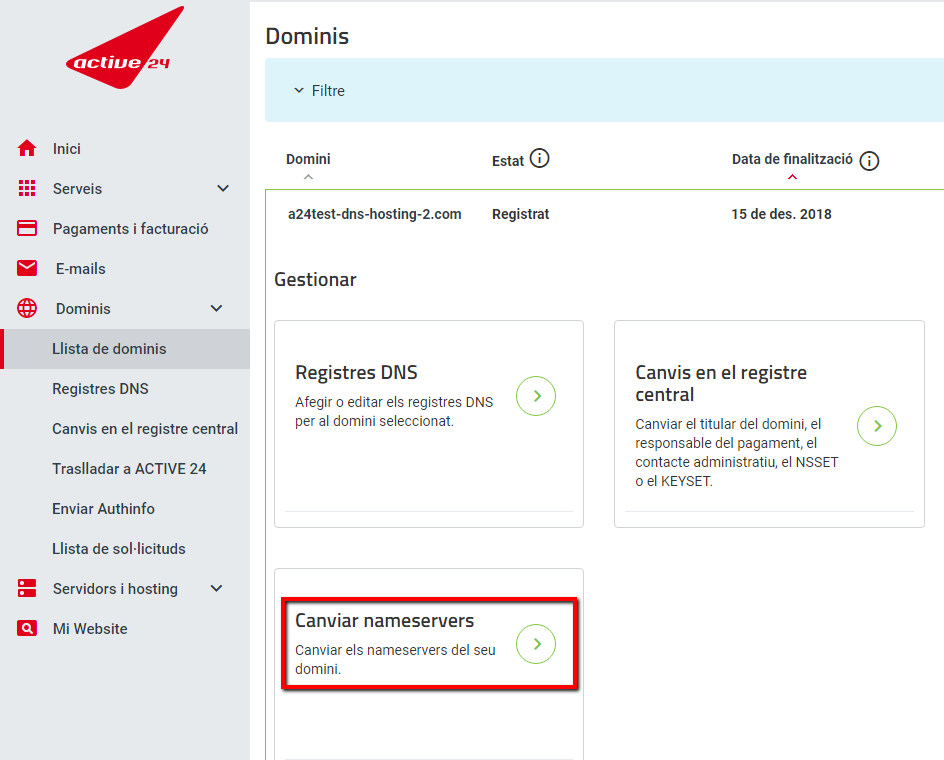Click the Active24 logo

(x=125, y=48)
